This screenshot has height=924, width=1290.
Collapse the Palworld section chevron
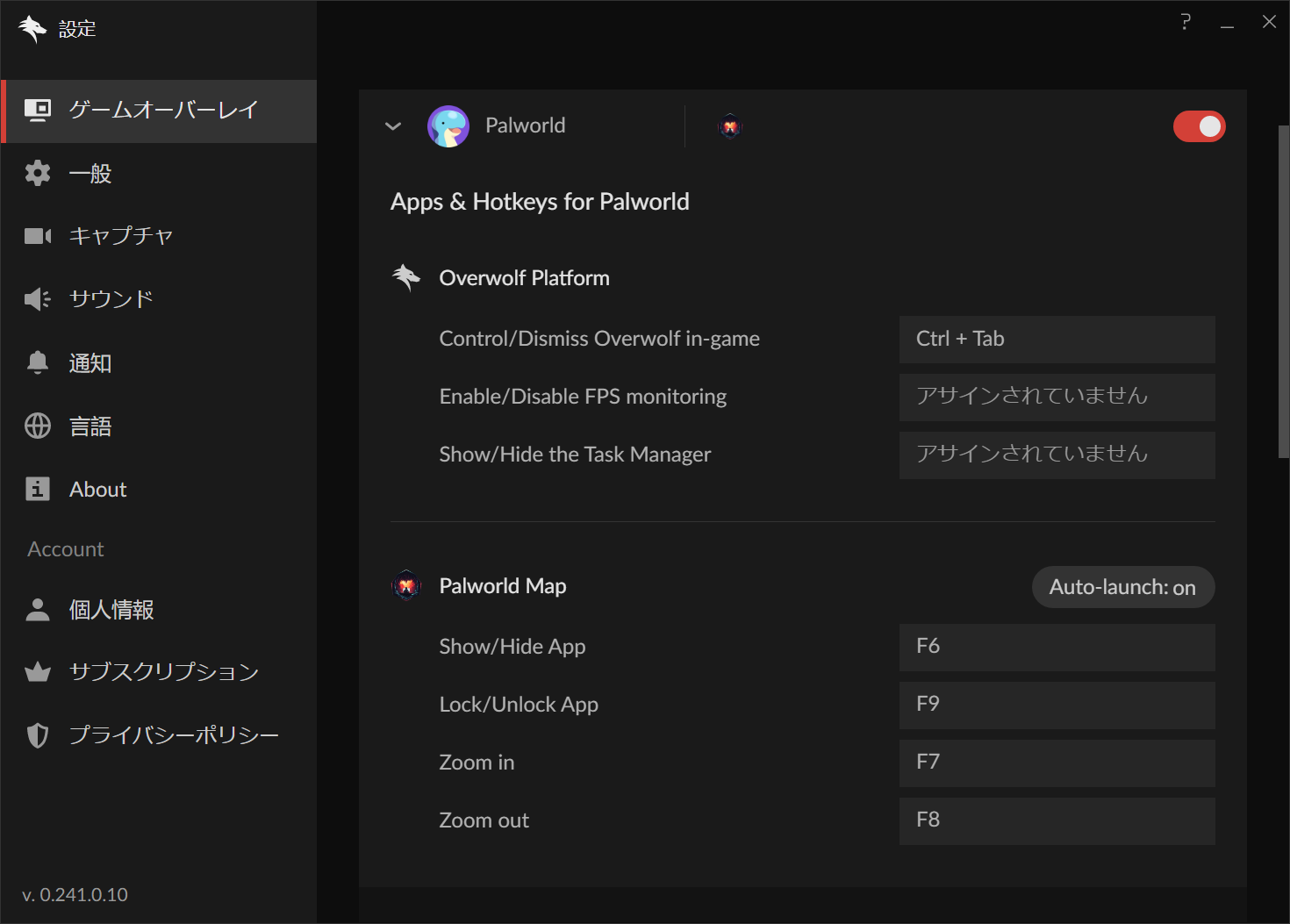pos(393,126)
